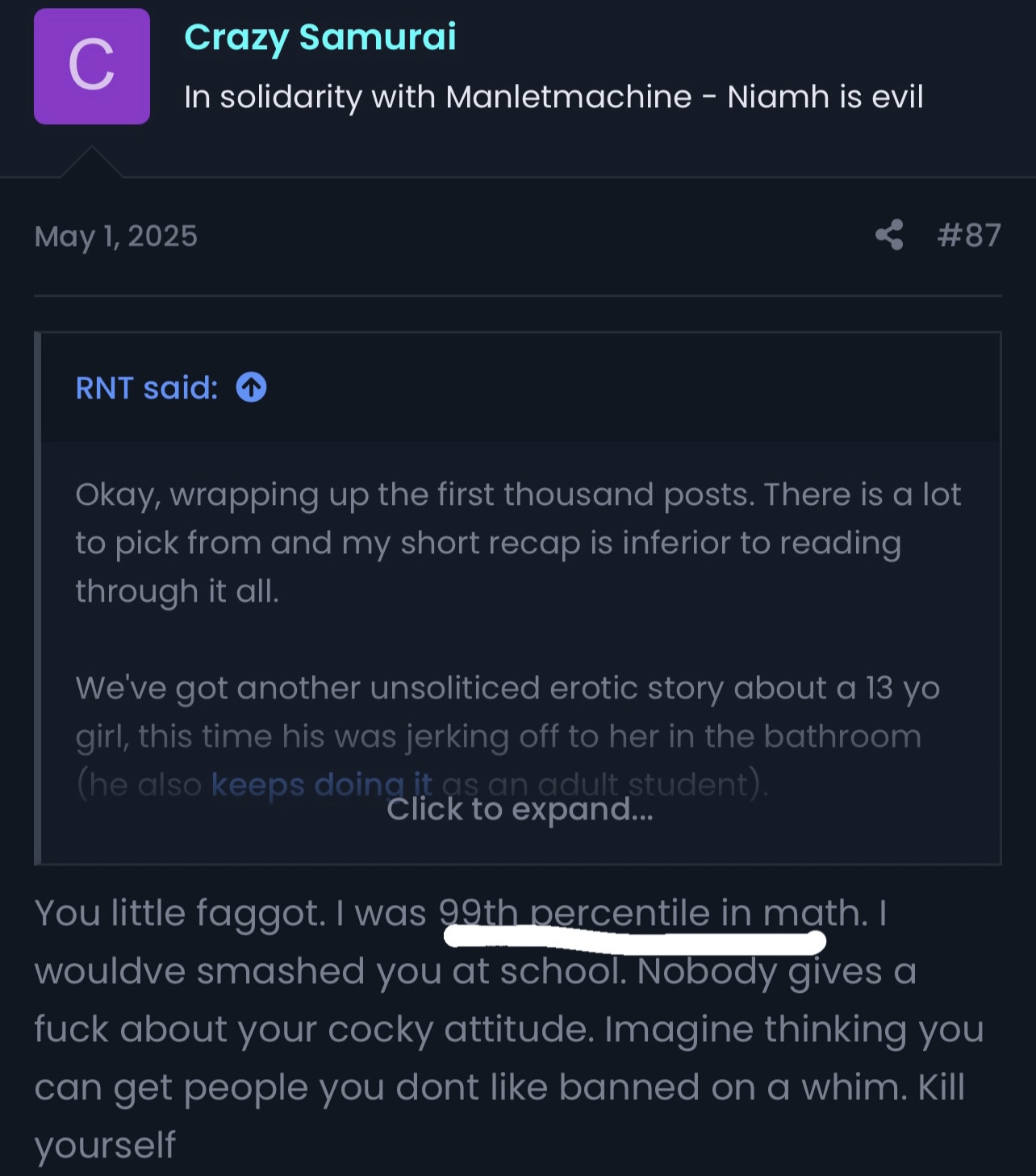Screen dimensions: 1036x1176
Task: Open permalink for post #87
Action: (x=969, y=236)
